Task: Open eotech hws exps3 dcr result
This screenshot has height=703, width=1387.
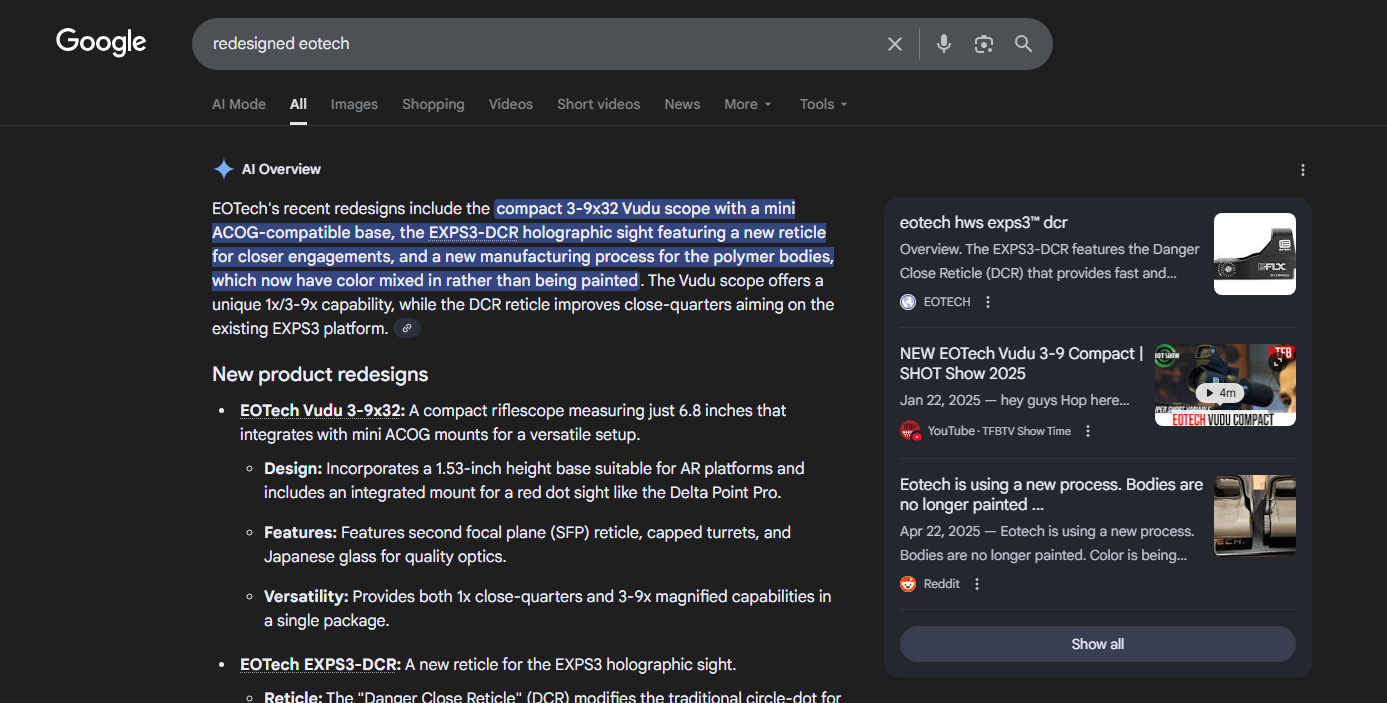Action: coord(984,222)
